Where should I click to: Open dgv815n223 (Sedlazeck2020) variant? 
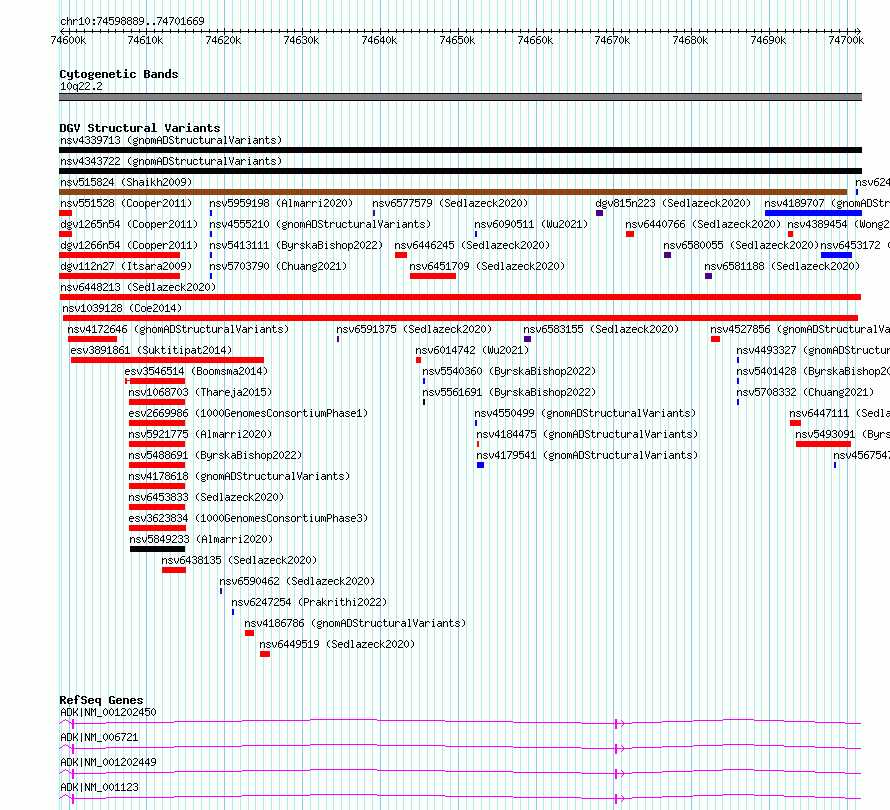673,203
